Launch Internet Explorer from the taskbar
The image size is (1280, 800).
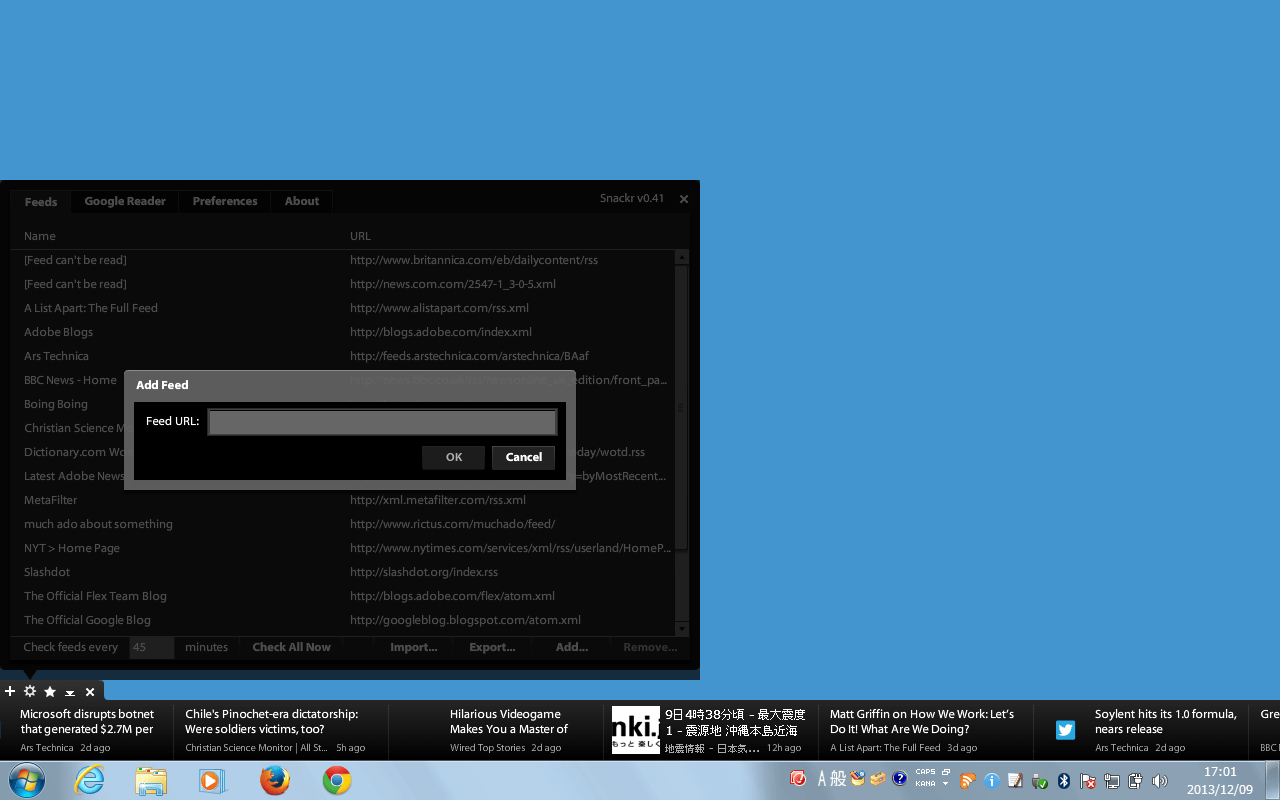(x=90, y=780)
